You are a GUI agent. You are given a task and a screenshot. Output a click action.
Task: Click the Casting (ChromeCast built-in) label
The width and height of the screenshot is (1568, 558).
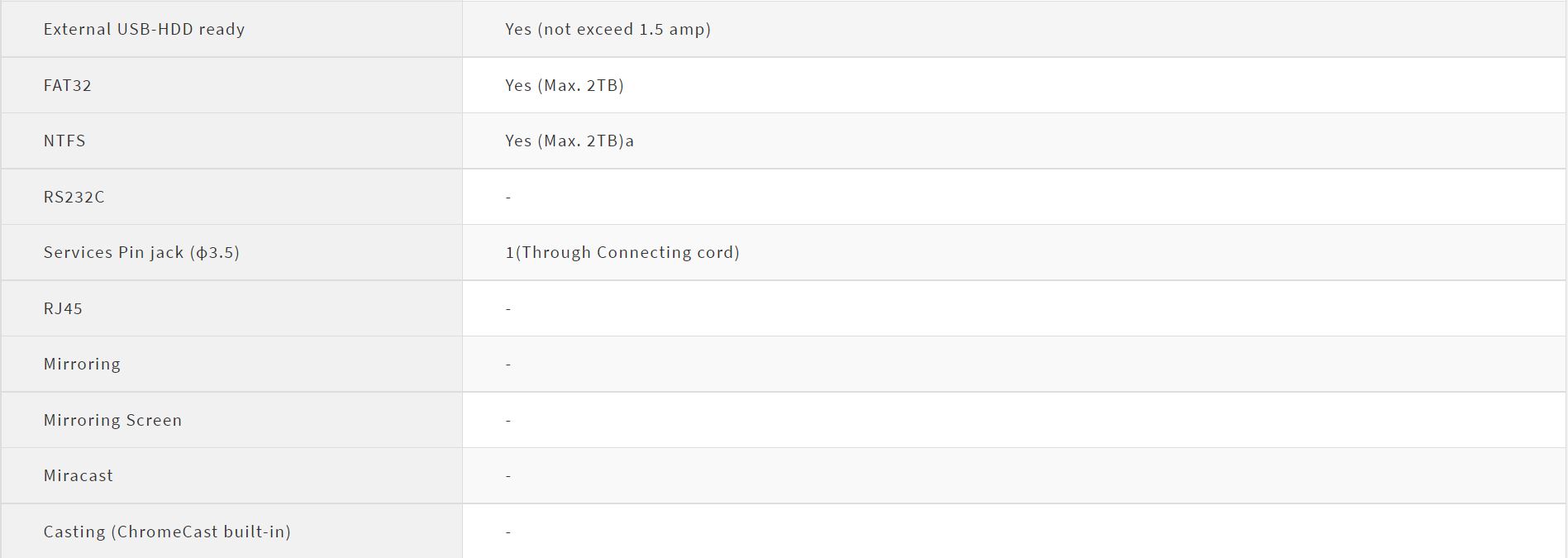[167, 532]
